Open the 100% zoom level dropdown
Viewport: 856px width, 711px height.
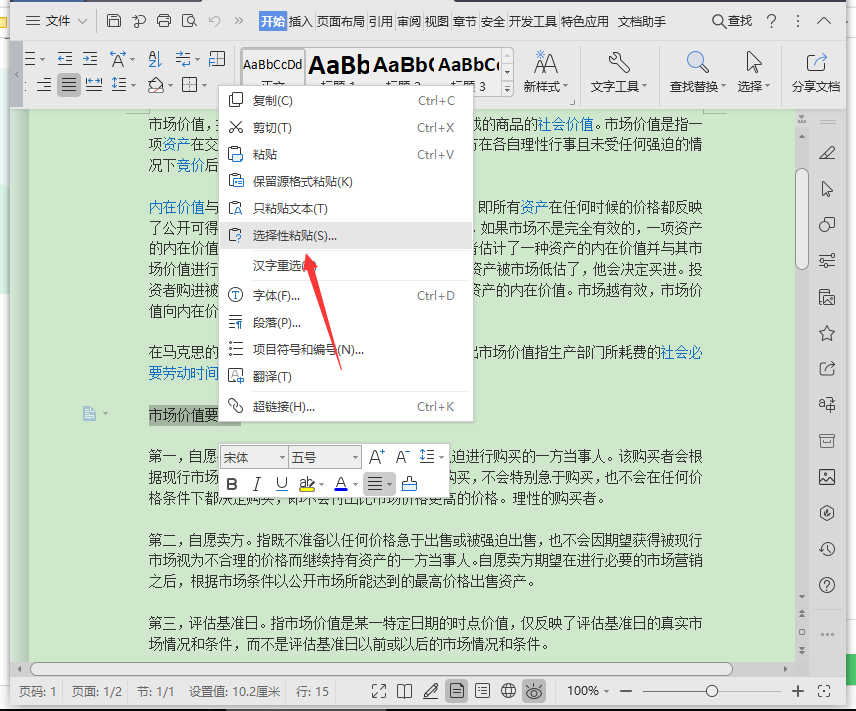587,691
